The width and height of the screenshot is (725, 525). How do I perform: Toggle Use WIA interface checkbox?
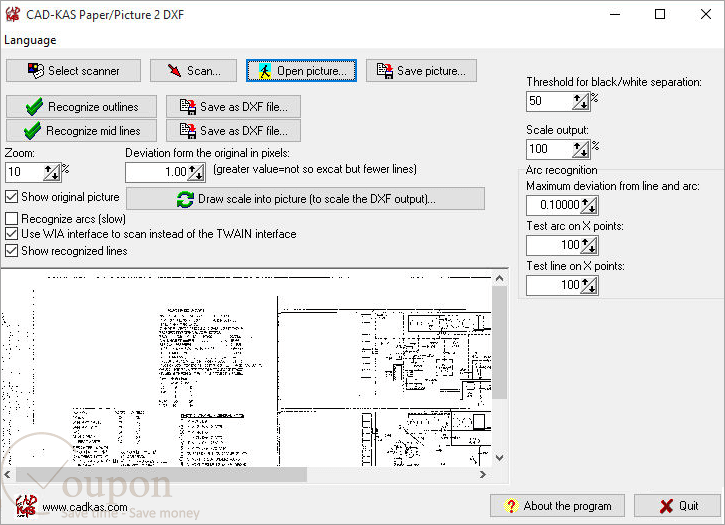point(12,234)
